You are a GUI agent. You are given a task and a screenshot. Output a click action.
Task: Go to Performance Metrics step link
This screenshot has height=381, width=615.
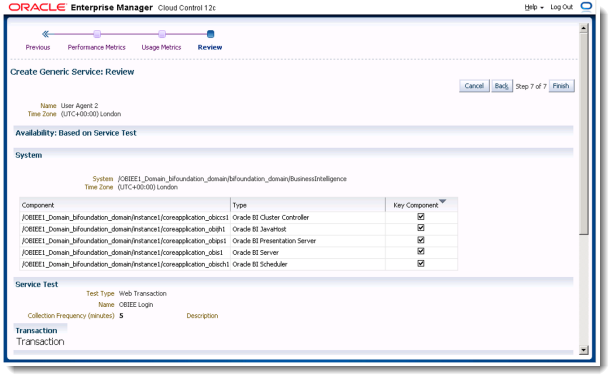pos(96,47)
